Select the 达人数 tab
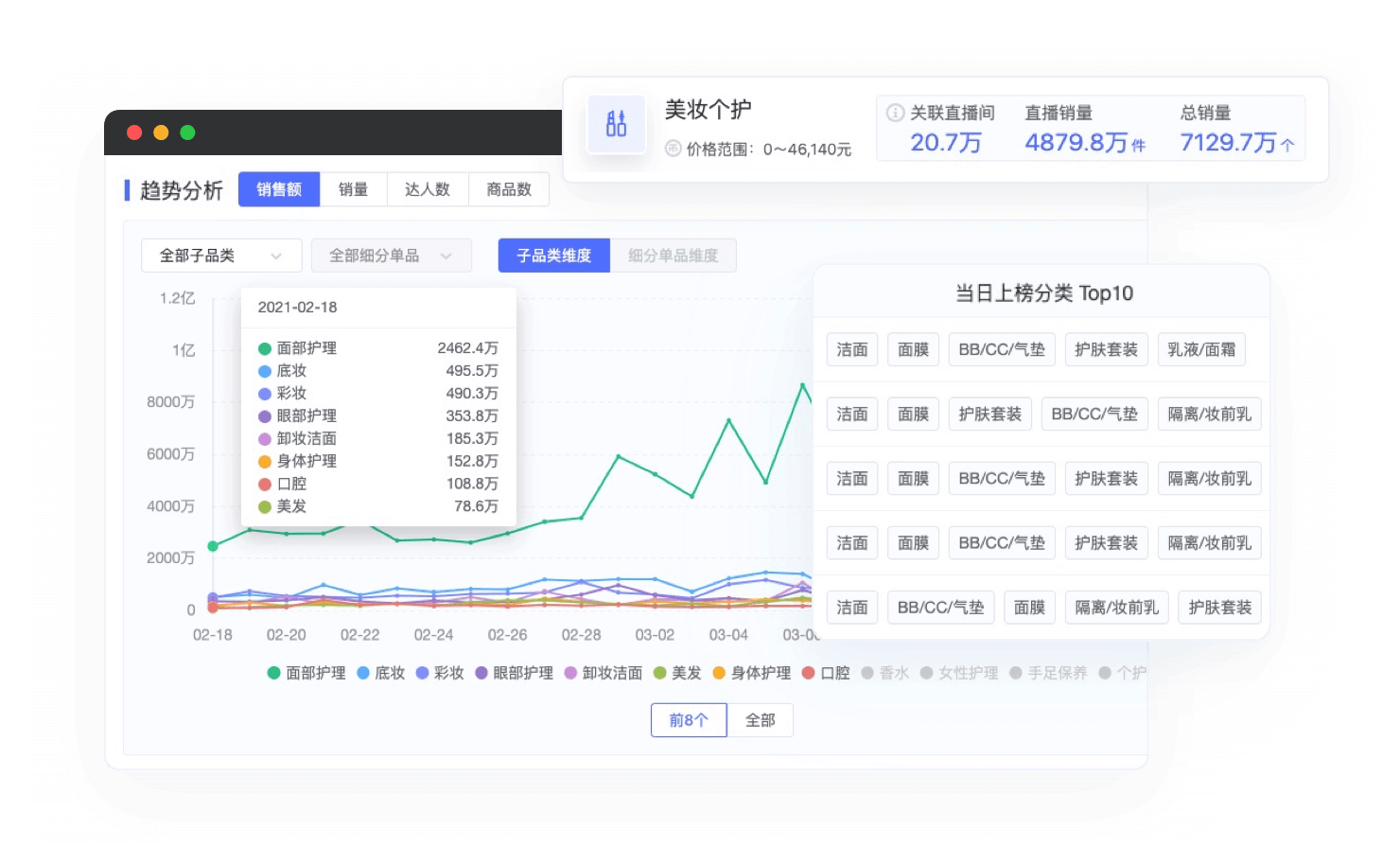 pyautogui.click(x=428, y=189)
